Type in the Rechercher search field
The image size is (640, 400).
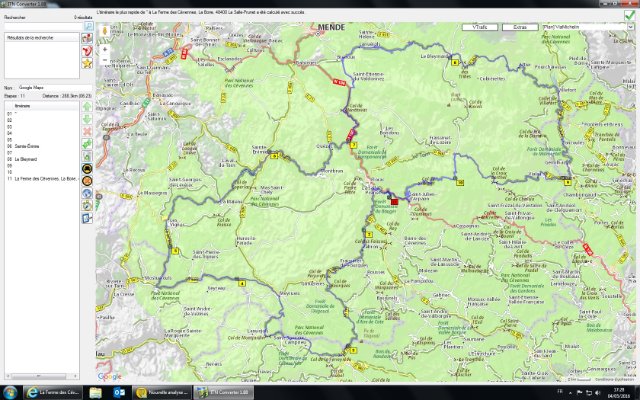pyautogui.click(x=40, y=26)
